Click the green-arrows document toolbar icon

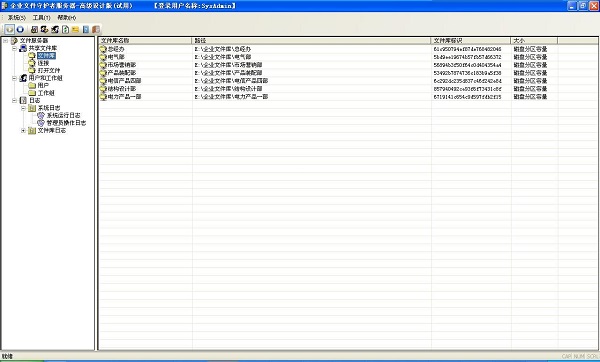pyautogui.click(x=65, y=29)
